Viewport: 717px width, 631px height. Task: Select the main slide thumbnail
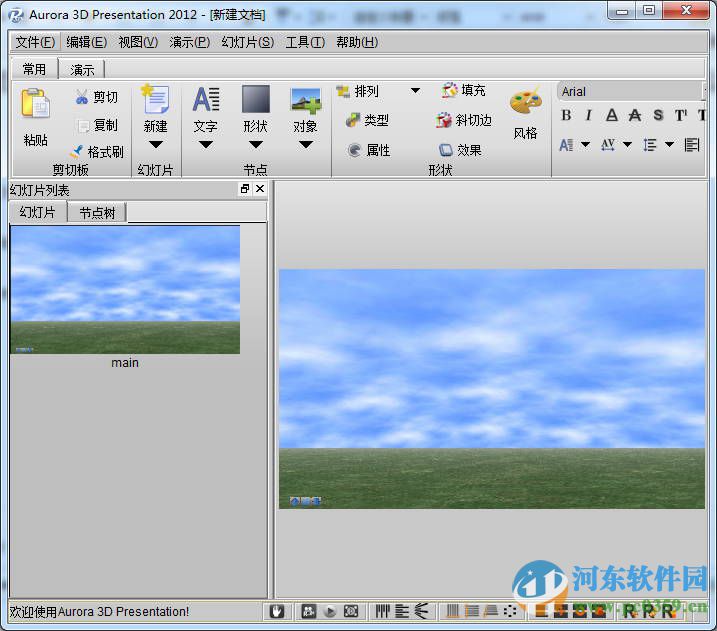(125, 290)
